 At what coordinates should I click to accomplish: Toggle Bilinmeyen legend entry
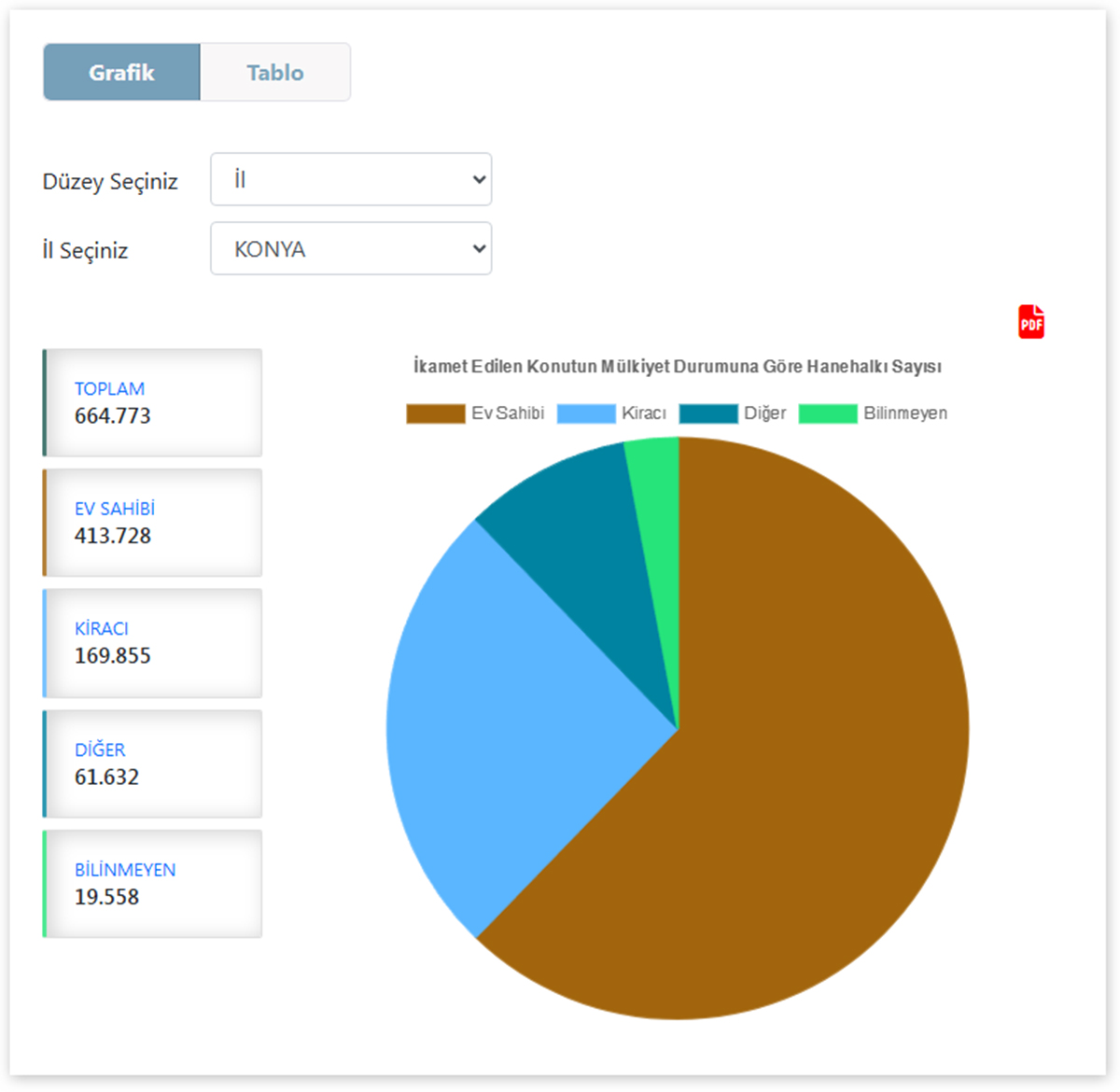coord(903,413)
